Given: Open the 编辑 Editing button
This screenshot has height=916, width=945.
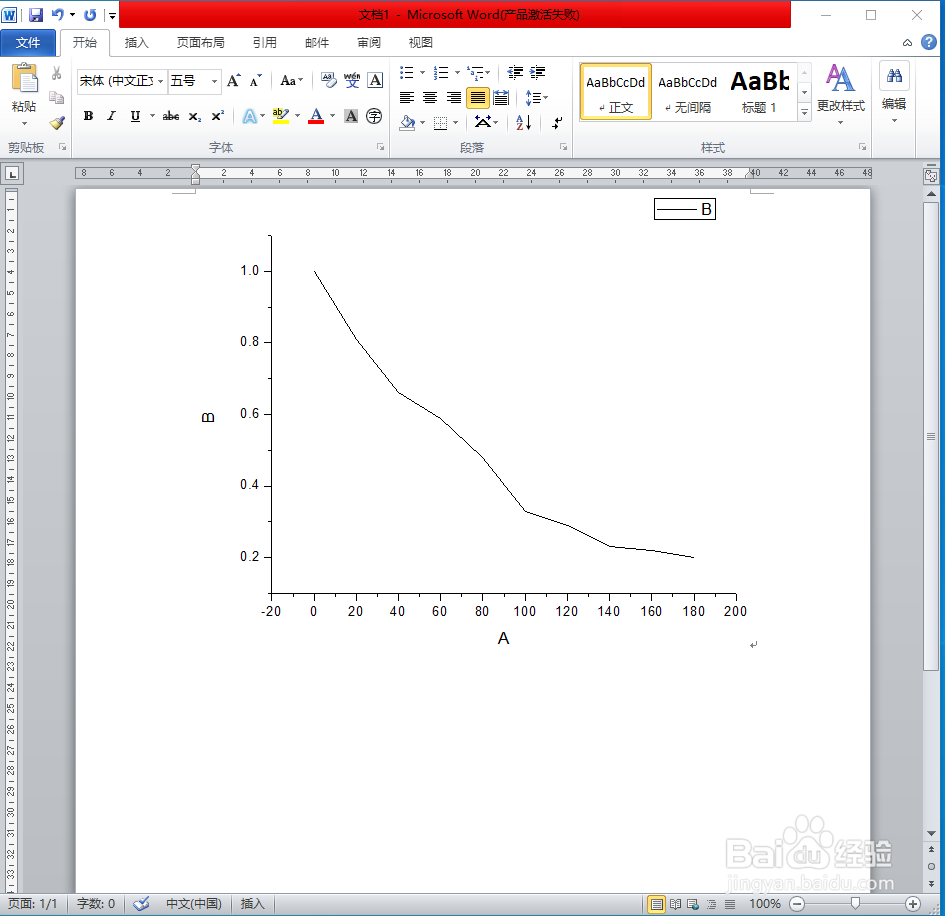Looking at the screenshot, I should [x=894, y=94].
